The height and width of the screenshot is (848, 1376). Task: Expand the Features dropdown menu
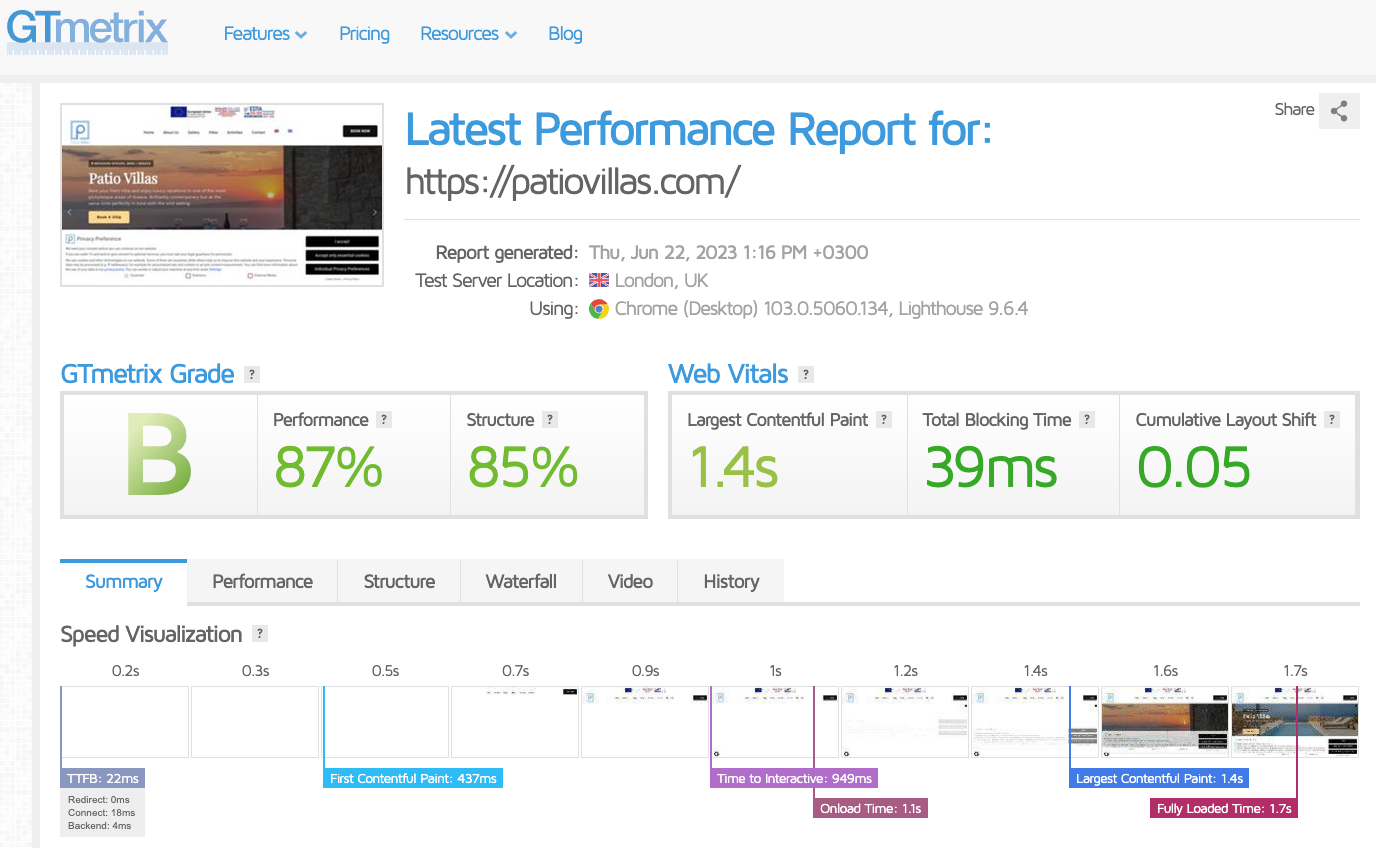tap(265, 34)
